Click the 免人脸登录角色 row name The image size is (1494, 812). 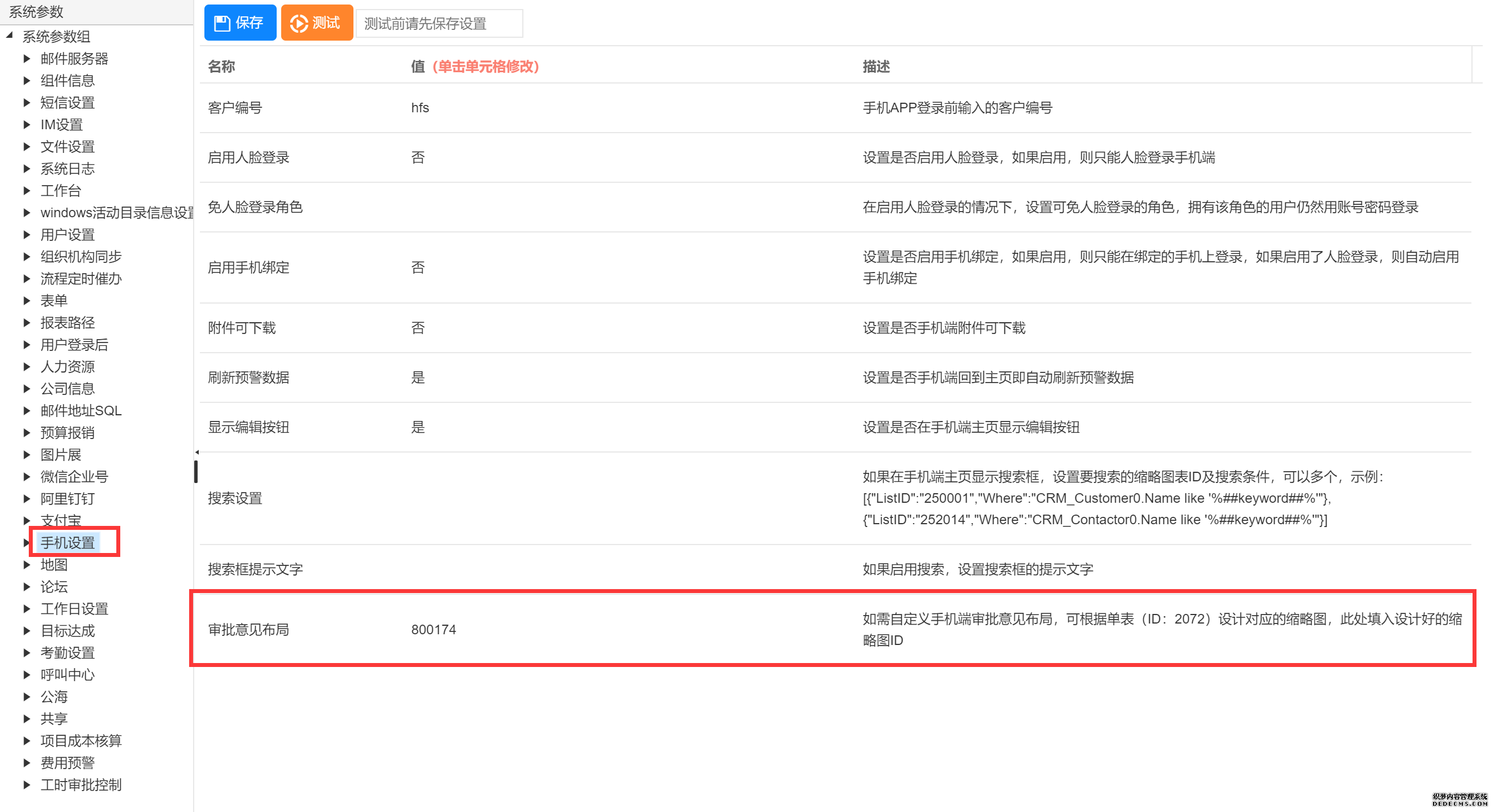pyautogui.click(x=256, y=208)
